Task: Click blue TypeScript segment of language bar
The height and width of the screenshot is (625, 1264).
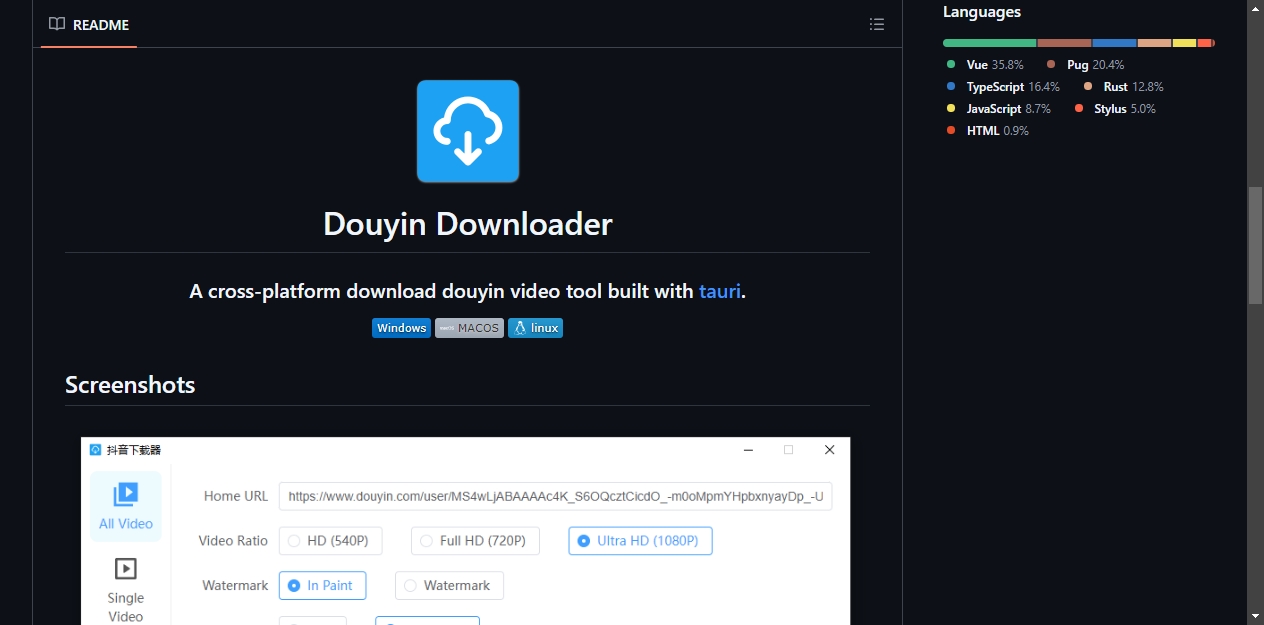Action: (1114, 43)
